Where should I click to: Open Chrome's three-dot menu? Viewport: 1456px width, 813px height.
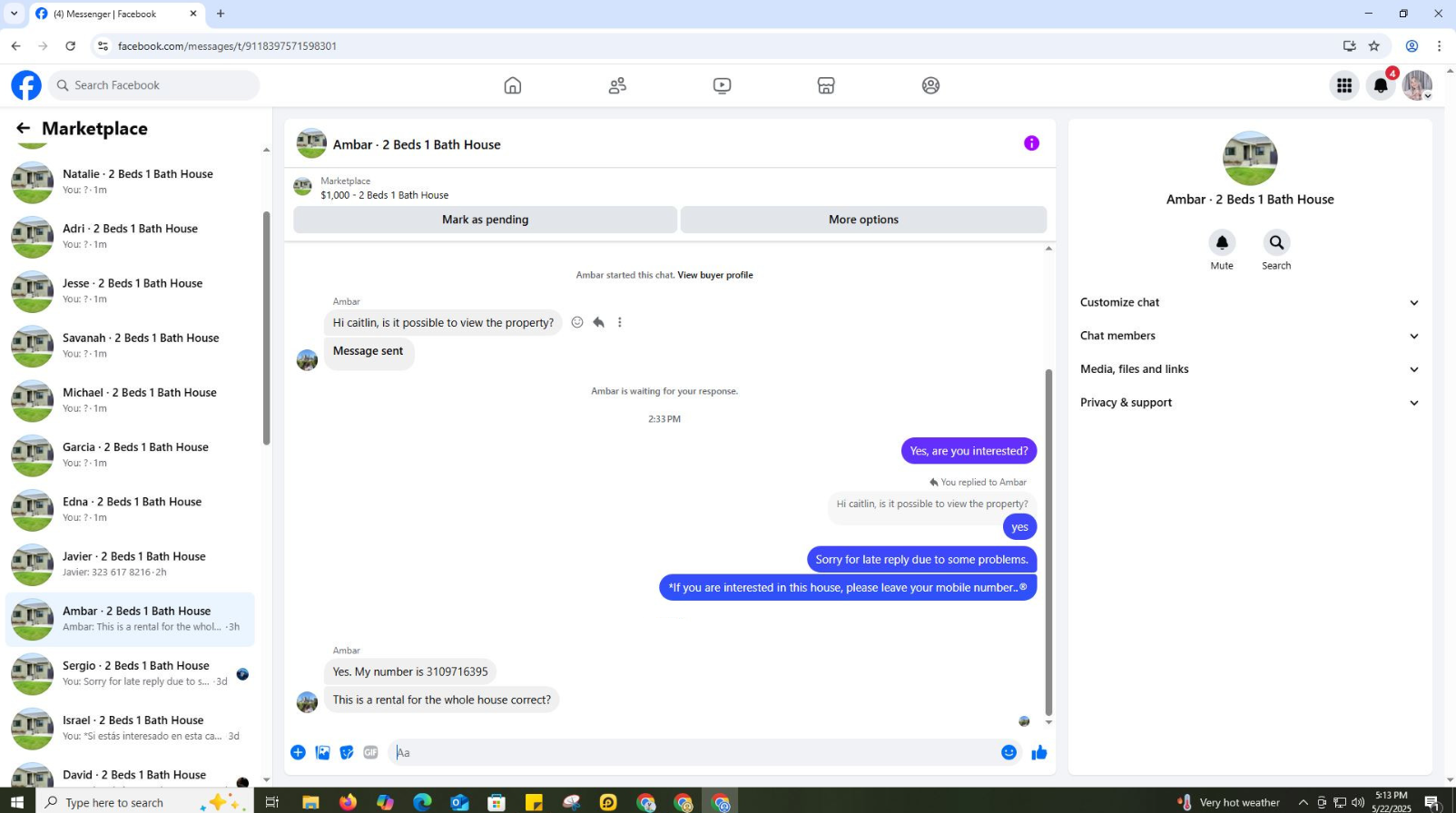[1439, 46]
